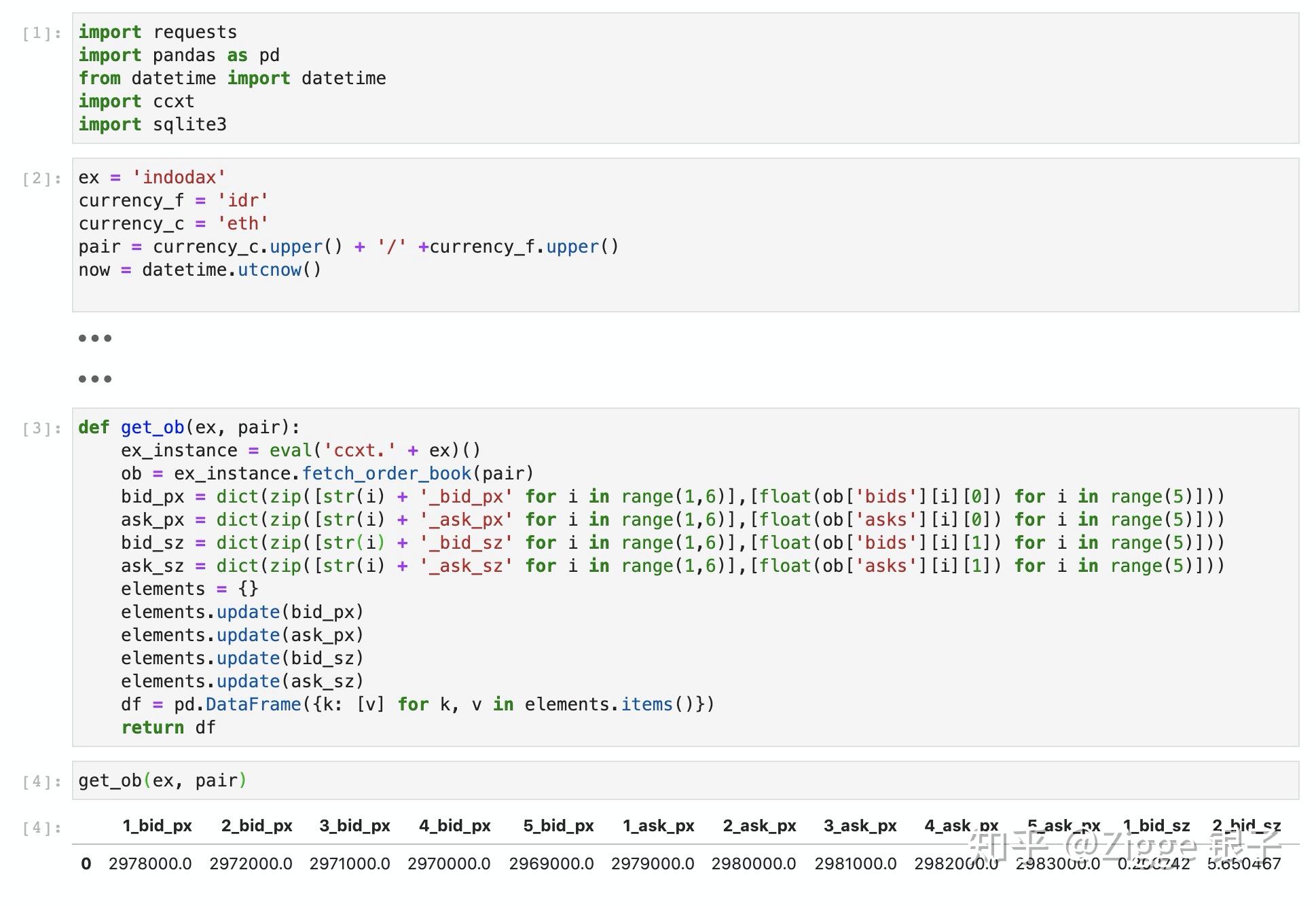Click the 1_bid_px column header
This screenshot has height=906, width=1316.
point(157,826)
